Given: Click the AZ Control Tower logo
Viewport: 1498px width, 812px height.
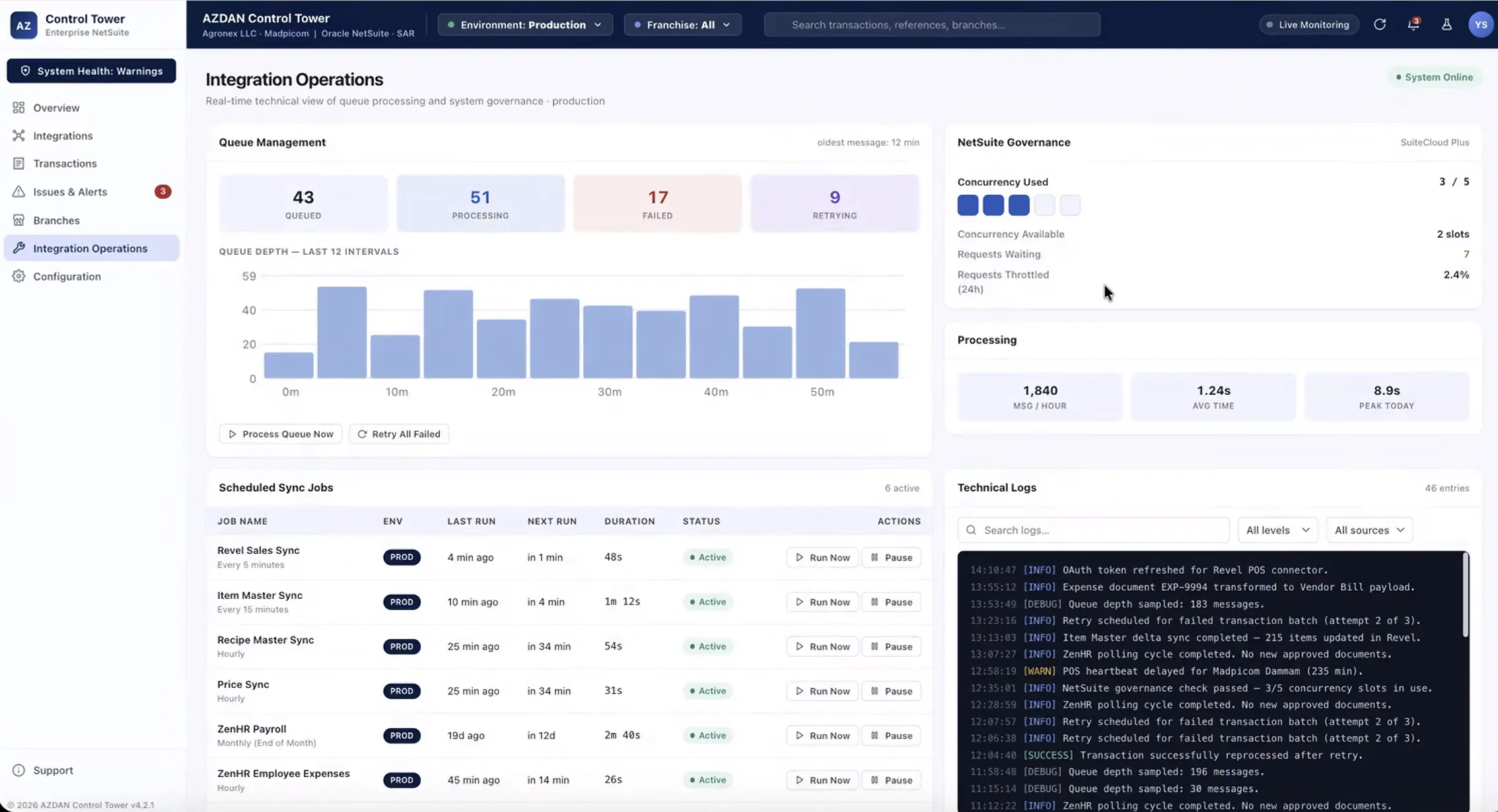Looking at the screenshot, I should coord(24,25).
